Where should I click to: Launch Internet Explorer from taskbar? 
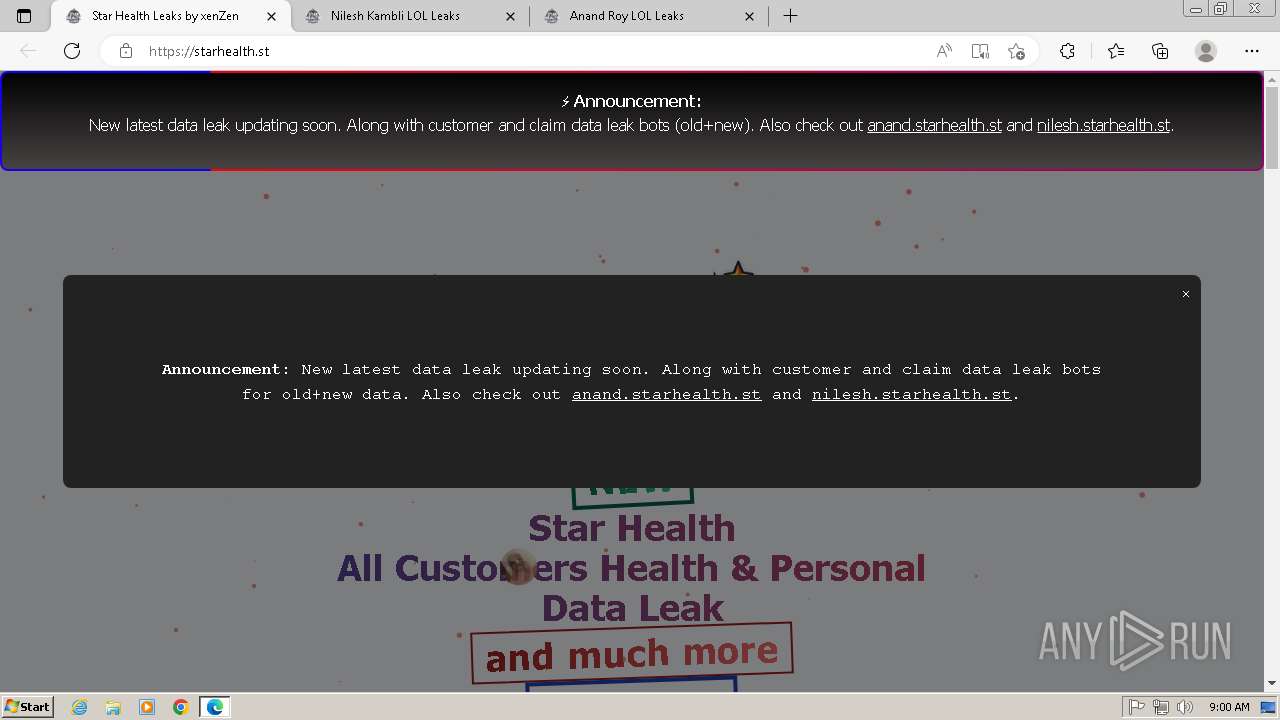tap(80, 707)
